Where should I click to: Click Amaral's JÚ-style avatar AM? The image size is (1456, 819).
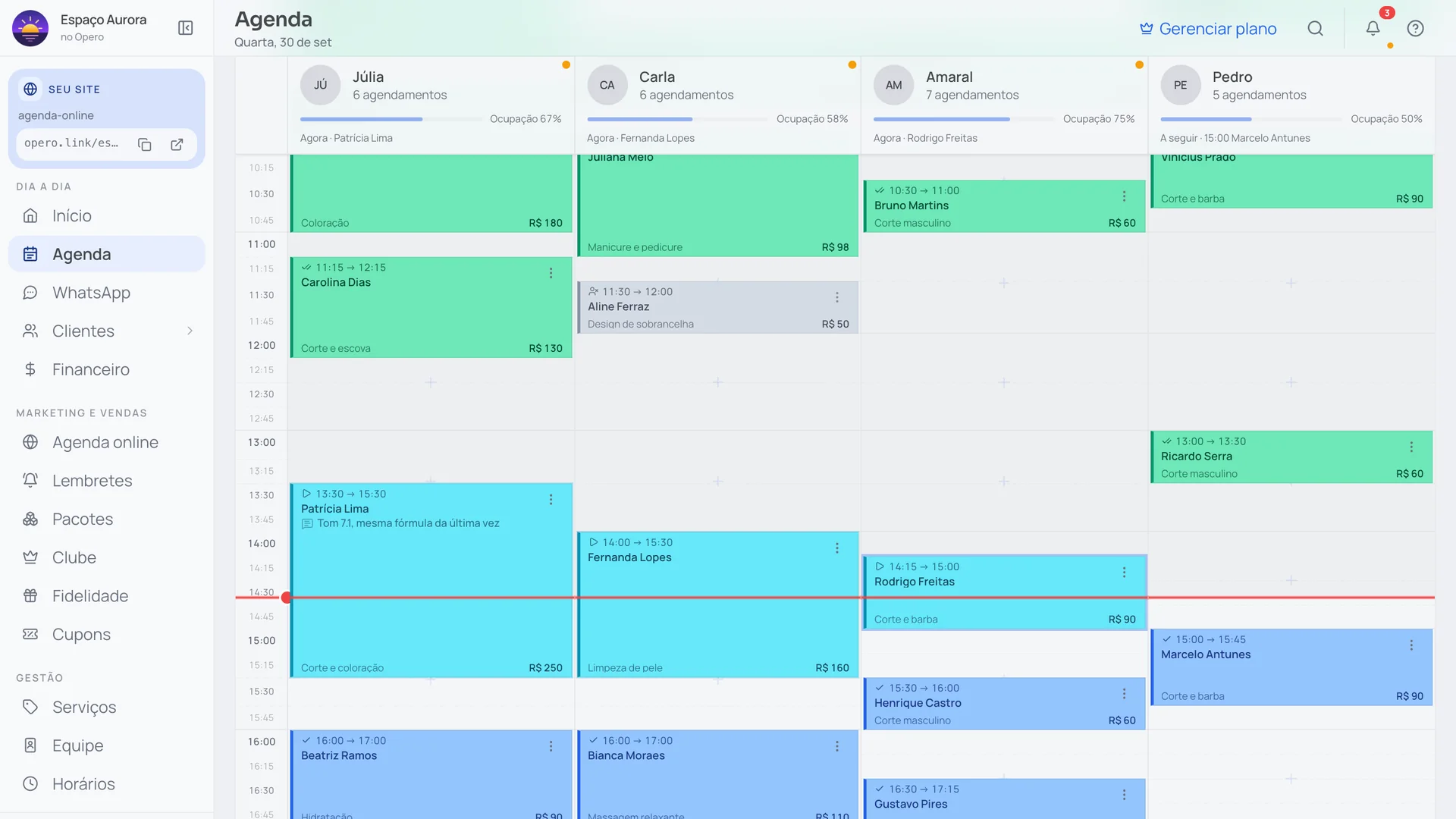894,85
